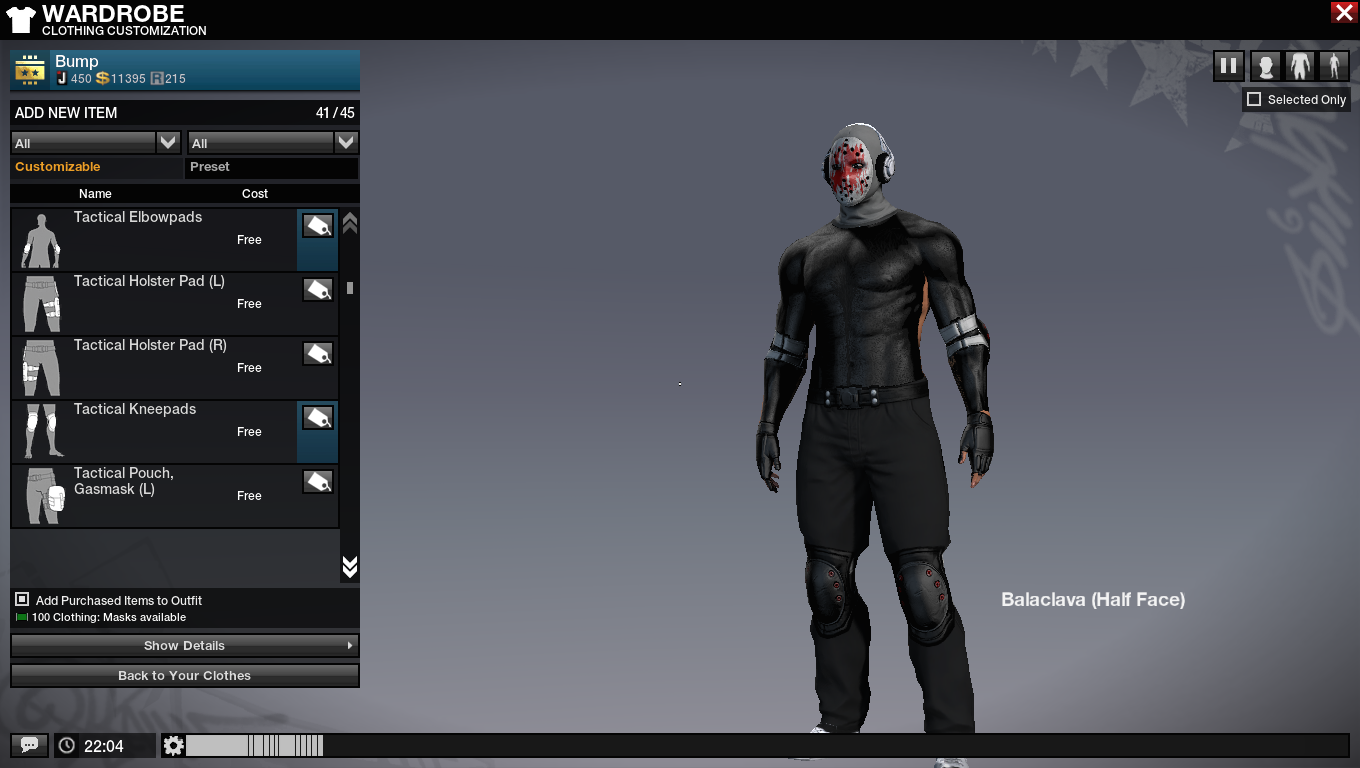Jump to bottom of item list

coord(350,567)
